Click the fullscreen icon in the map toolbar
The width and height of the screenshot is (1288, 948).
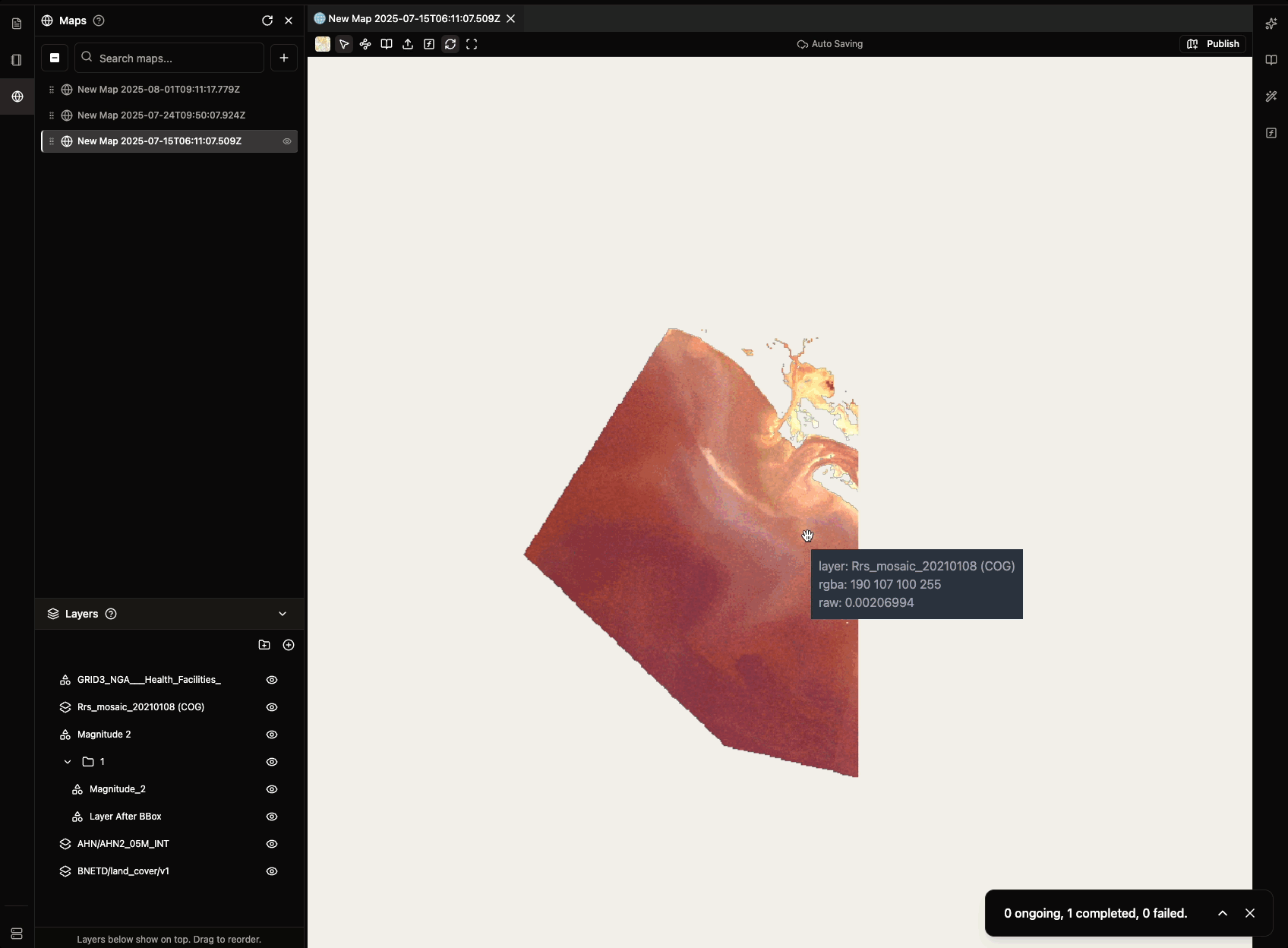[472, 44]
